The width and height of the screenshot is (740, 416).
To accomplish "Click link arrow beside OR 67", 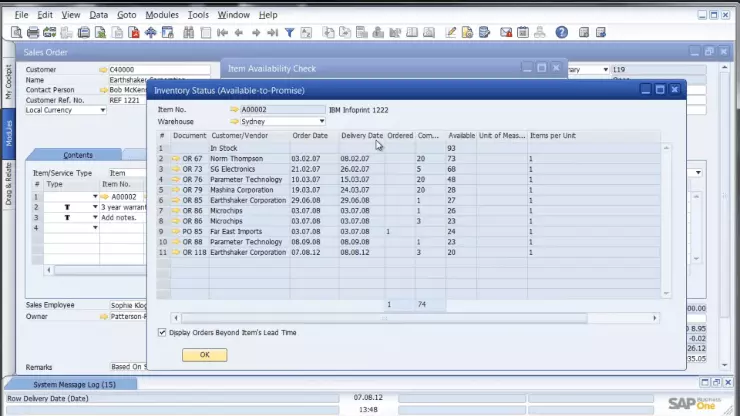I will pyautogui.click(x=176, y=159).
